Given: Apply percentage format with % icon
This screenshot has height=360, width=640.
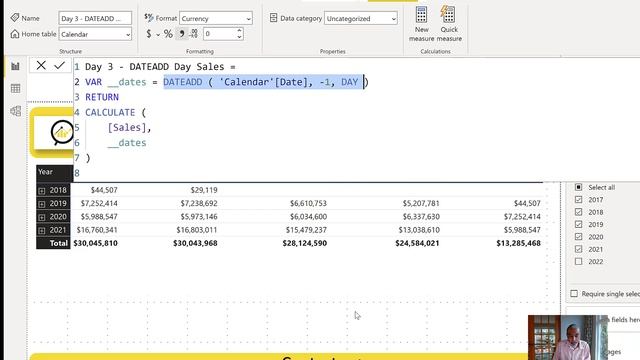Looking at the screenshot, I should point(168,34).
